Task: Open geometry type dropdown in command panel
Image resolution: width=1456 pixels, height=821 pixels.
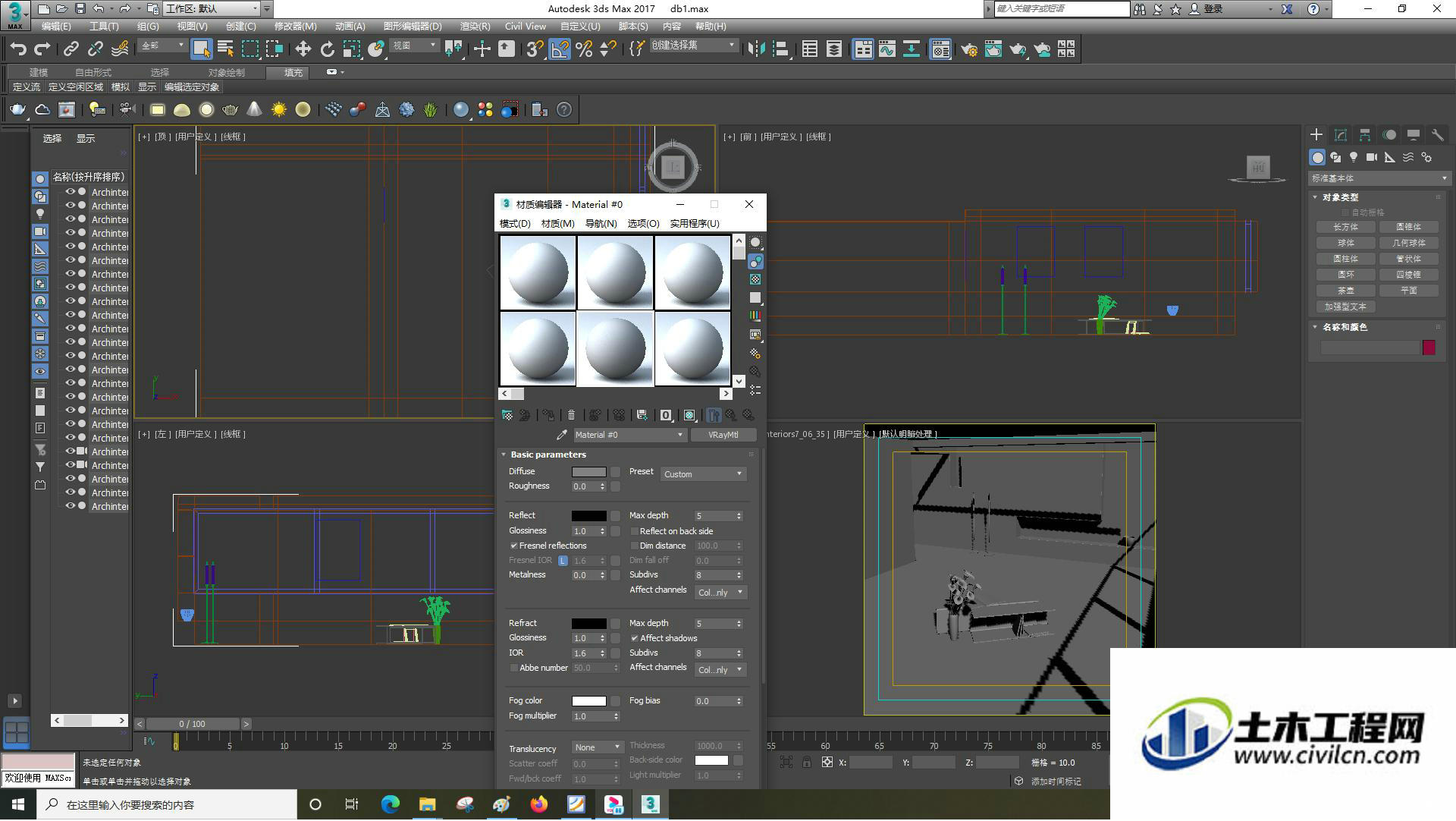Action: (x=1379, y=178)
